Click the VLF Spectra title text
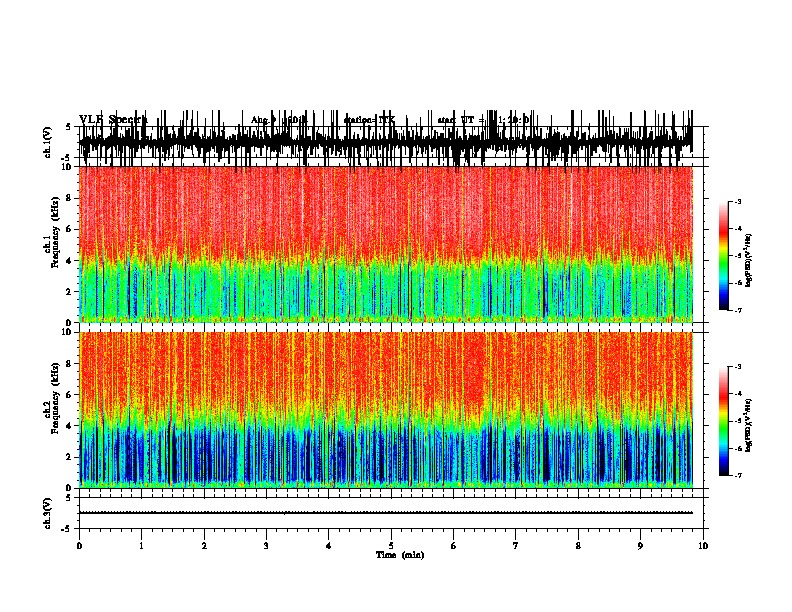This screenshot has width=792, height=612. tap(113, 120)
